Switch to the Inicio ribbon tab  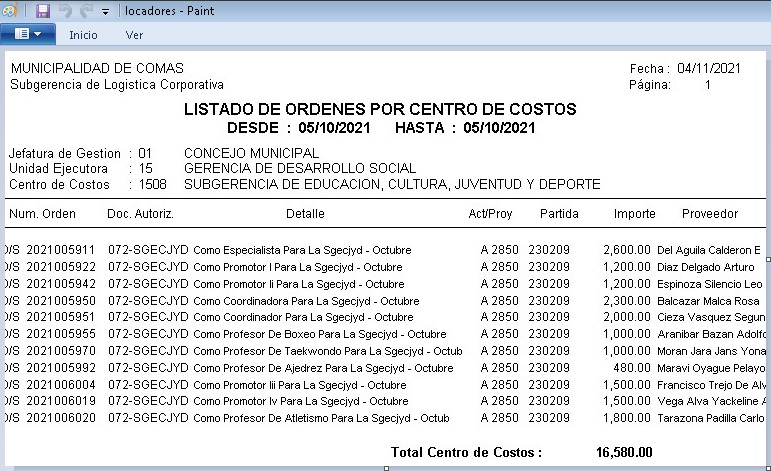tap(83, 35)
